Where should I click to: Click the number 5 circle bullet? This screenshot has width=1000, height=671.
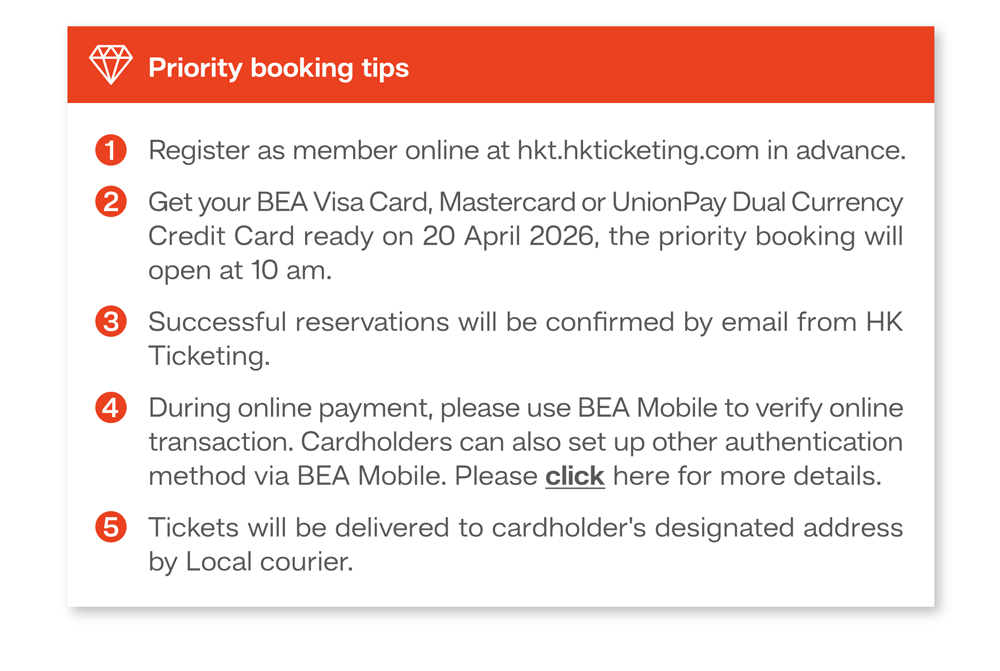pos(111,527)
